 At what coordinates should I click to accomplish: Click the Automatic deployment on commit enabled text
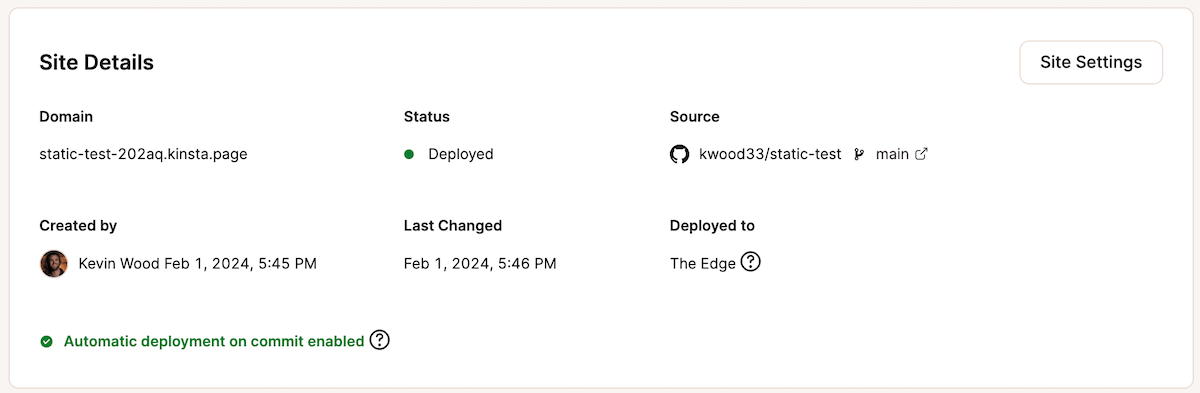click(214, 341)
